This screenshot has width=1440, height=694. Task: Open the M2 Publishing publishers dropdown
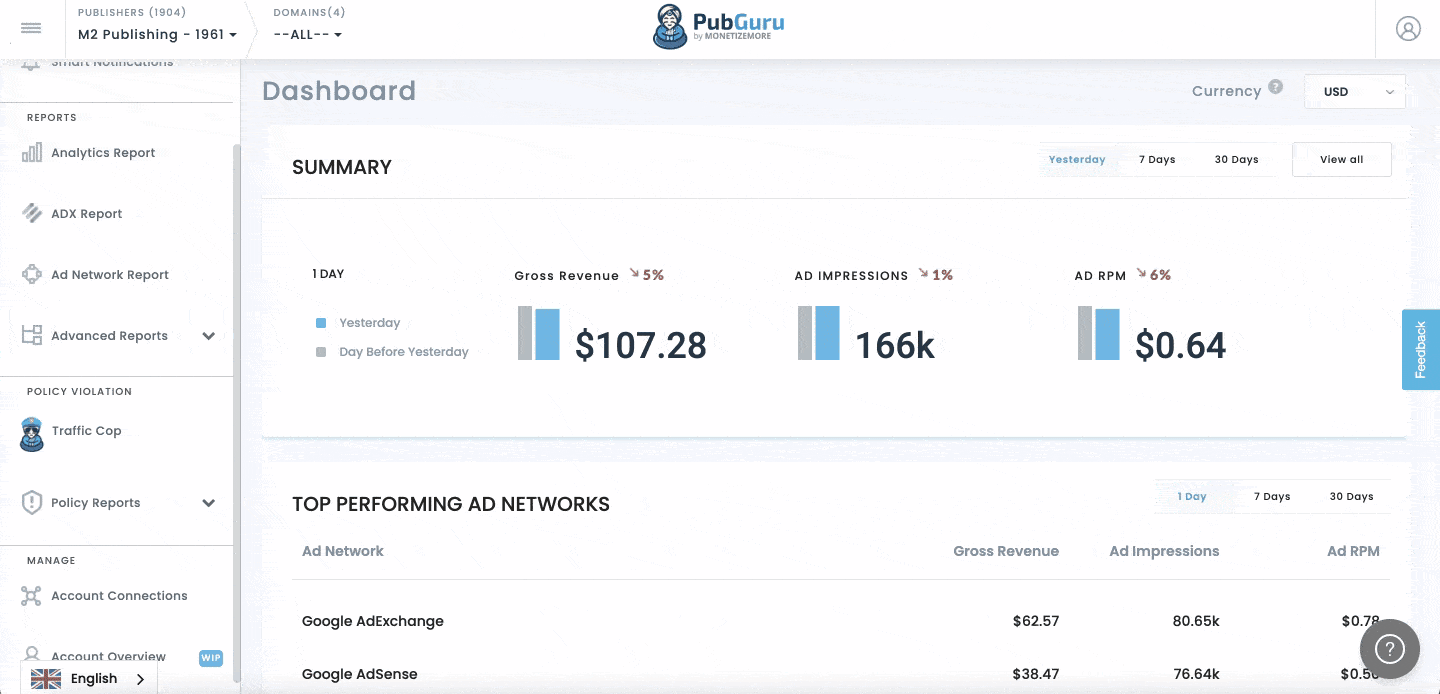click(156, 33)
